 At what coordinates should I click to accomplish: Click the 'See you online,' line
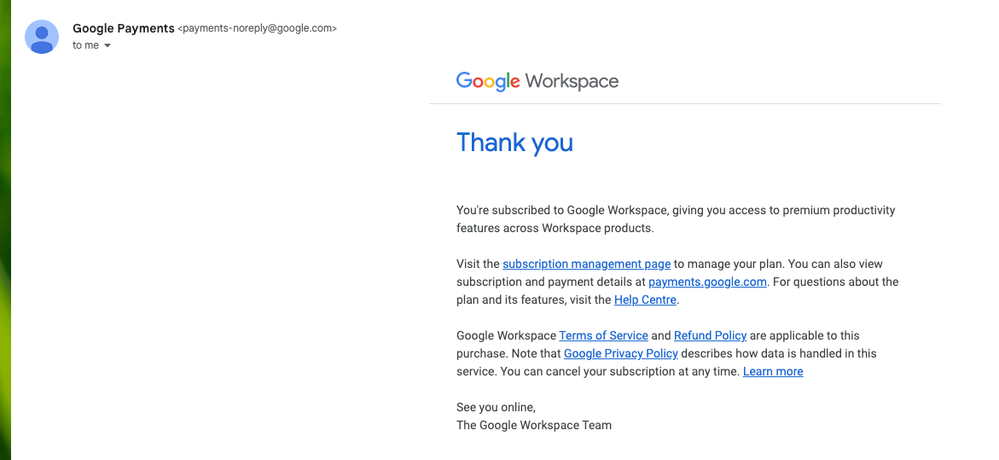[496, 407]
